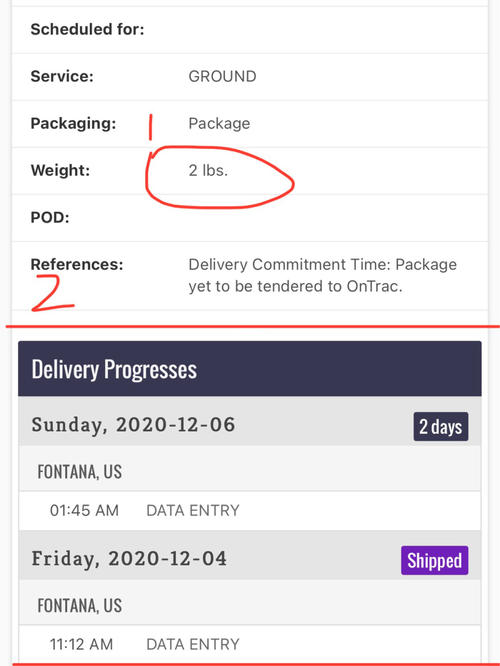Select the '11:12 AM DATA ENTRY' event
The width and height of the screenshot is (500, 666).
point(250,644)
